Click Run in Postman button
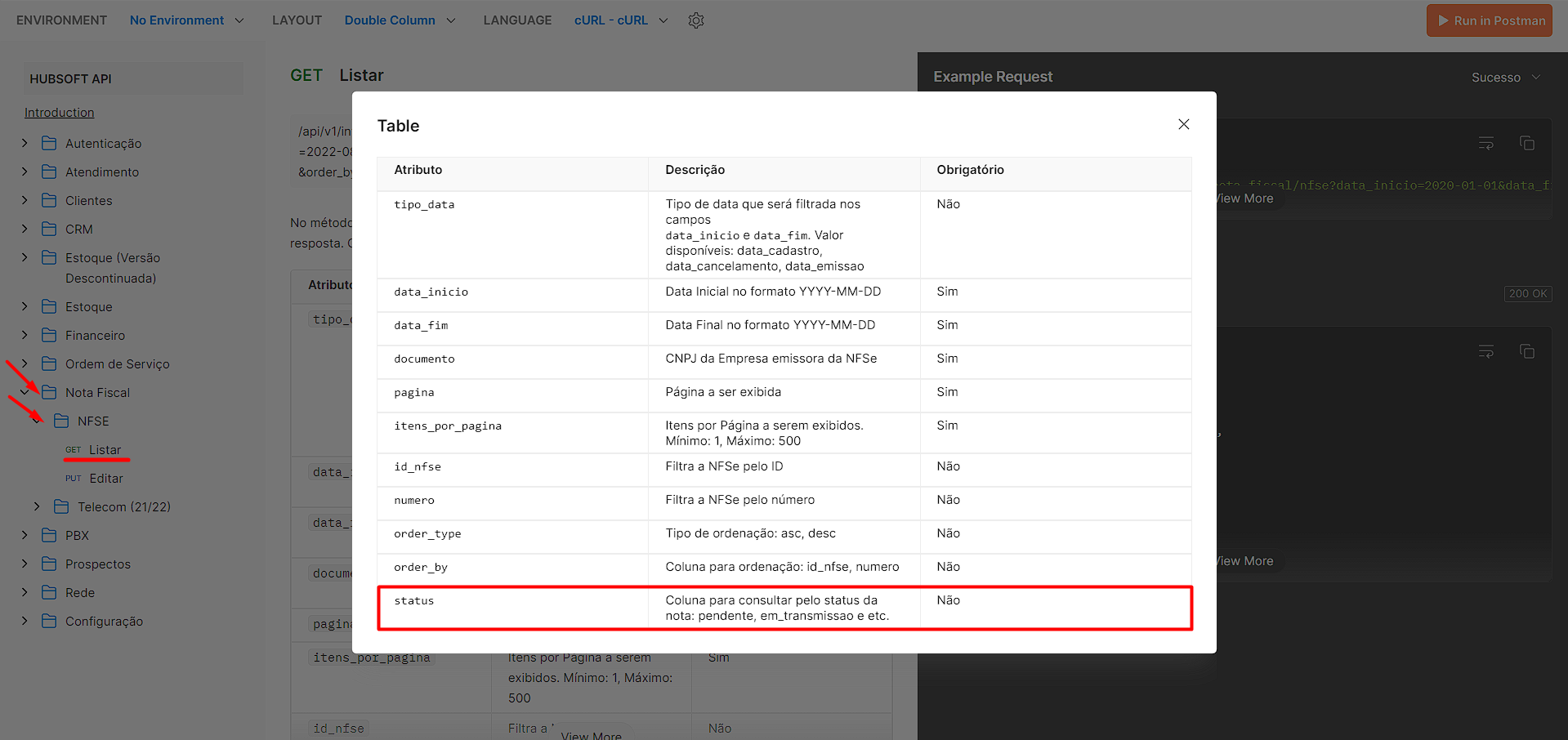Image resolution: width=1568 pixels, height=740 pixels. 1490,20
